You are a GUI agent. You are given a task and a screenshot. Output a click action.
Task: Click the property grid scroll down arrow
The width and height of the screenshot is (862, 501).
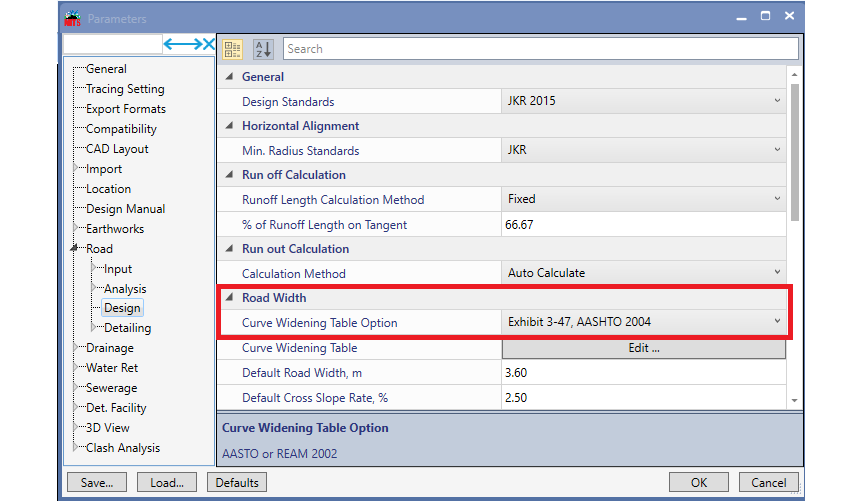coord(794,400)
